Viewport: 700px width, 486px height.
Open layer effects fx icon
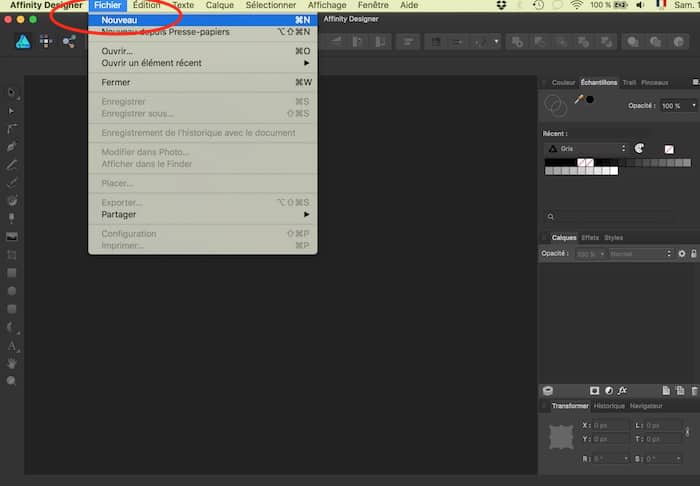coord(622,391)
